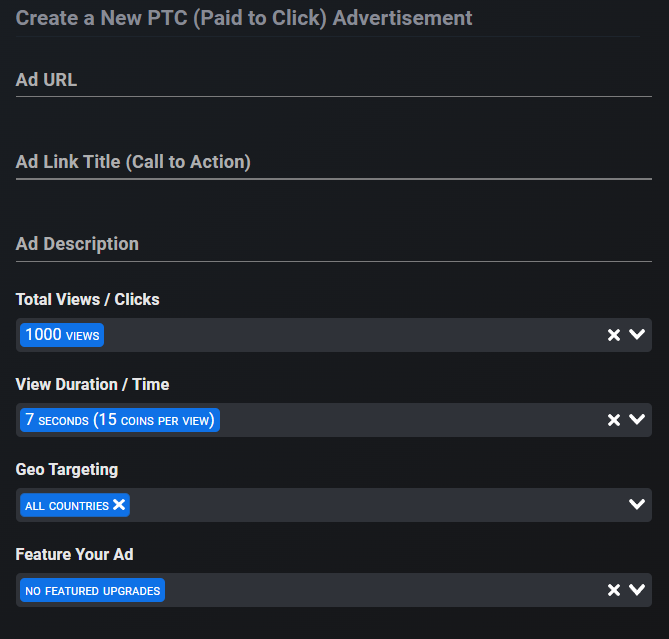
Task: Clear the View Duration selection
Action: [614, 420]
